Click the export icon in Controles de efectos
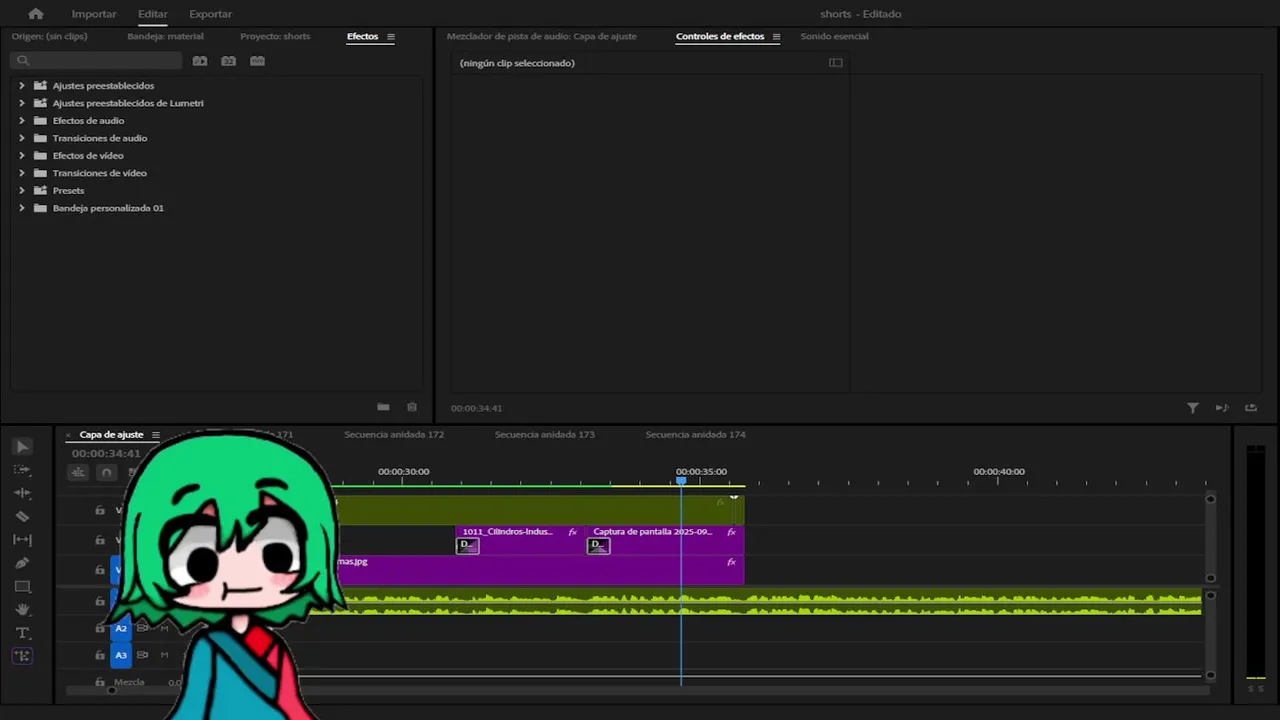 (x=1251, y=408)
